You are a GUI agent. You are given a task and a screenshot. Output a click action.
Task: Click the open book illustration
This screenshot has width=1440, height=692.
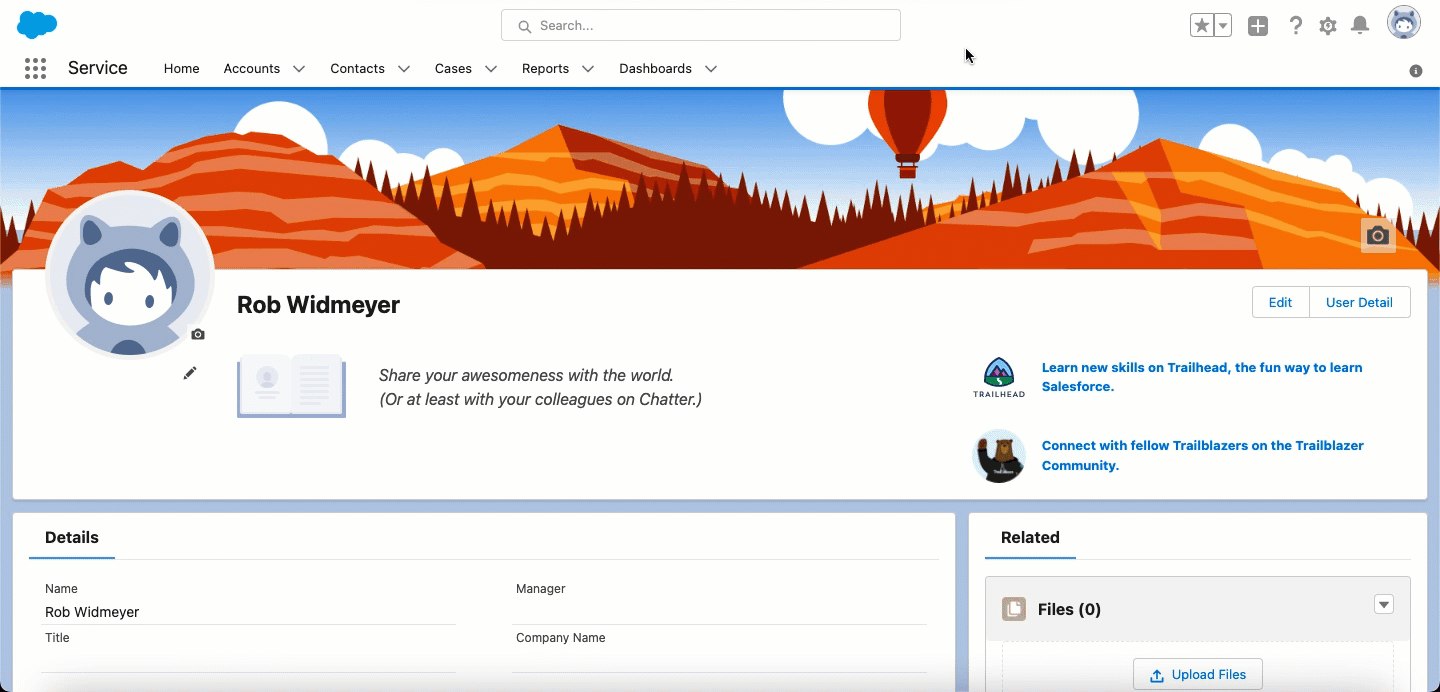291,386
